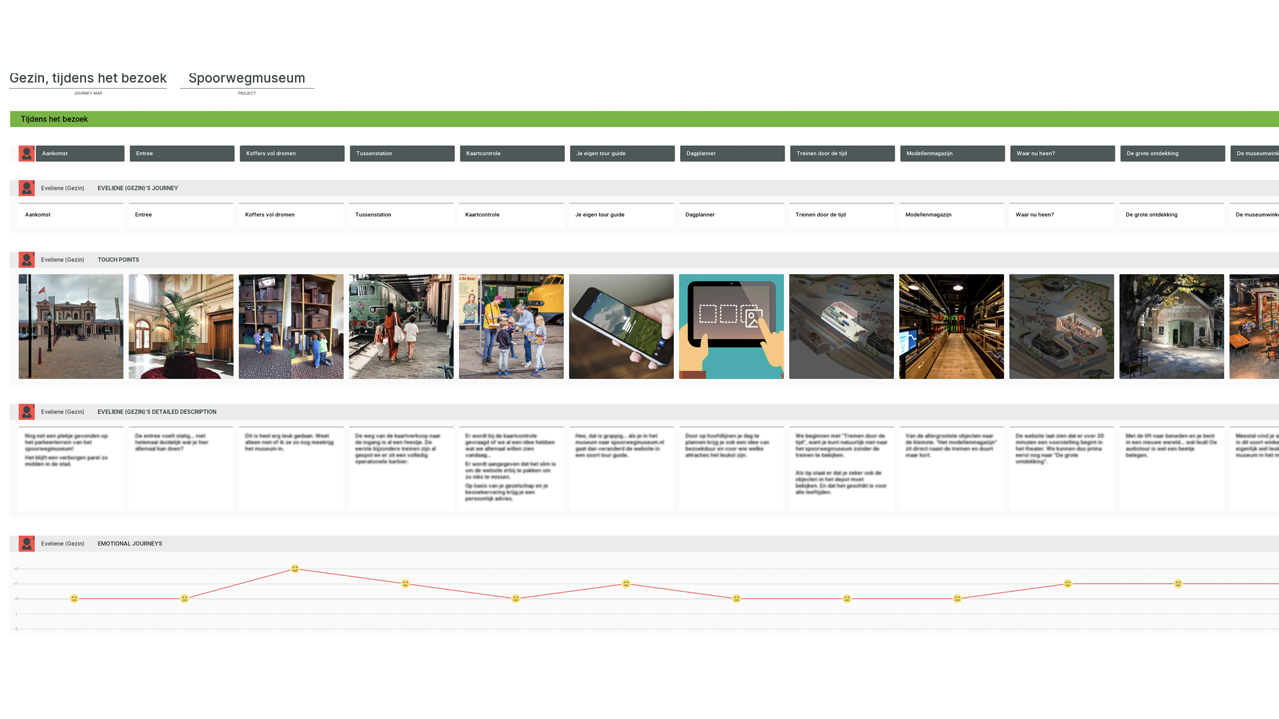This screenshot has height=719, width=1279.
Task: Select the tablet illustration touchpoint image
Action: click(731, 326)
